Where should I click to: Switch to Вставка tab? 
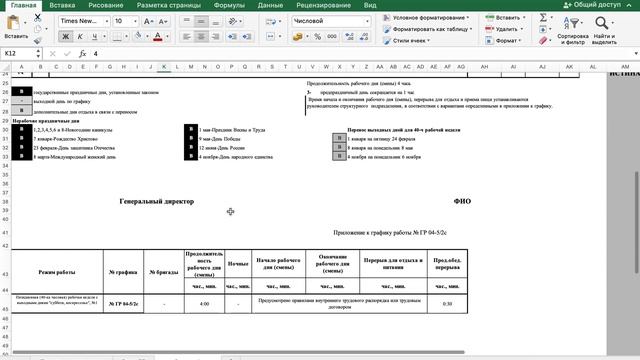tap(62, 5)
